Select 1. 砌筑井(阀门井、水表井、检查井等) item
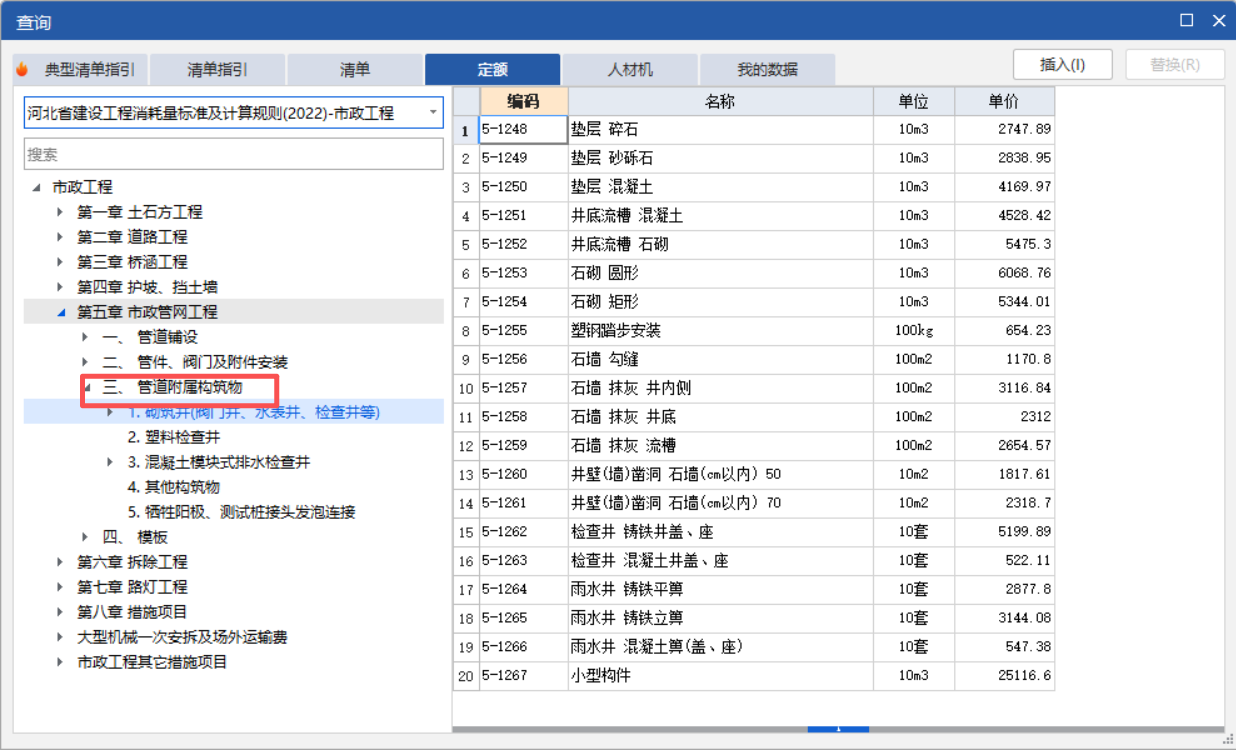This screenshot has width=1236, height=750. point(254,412)
